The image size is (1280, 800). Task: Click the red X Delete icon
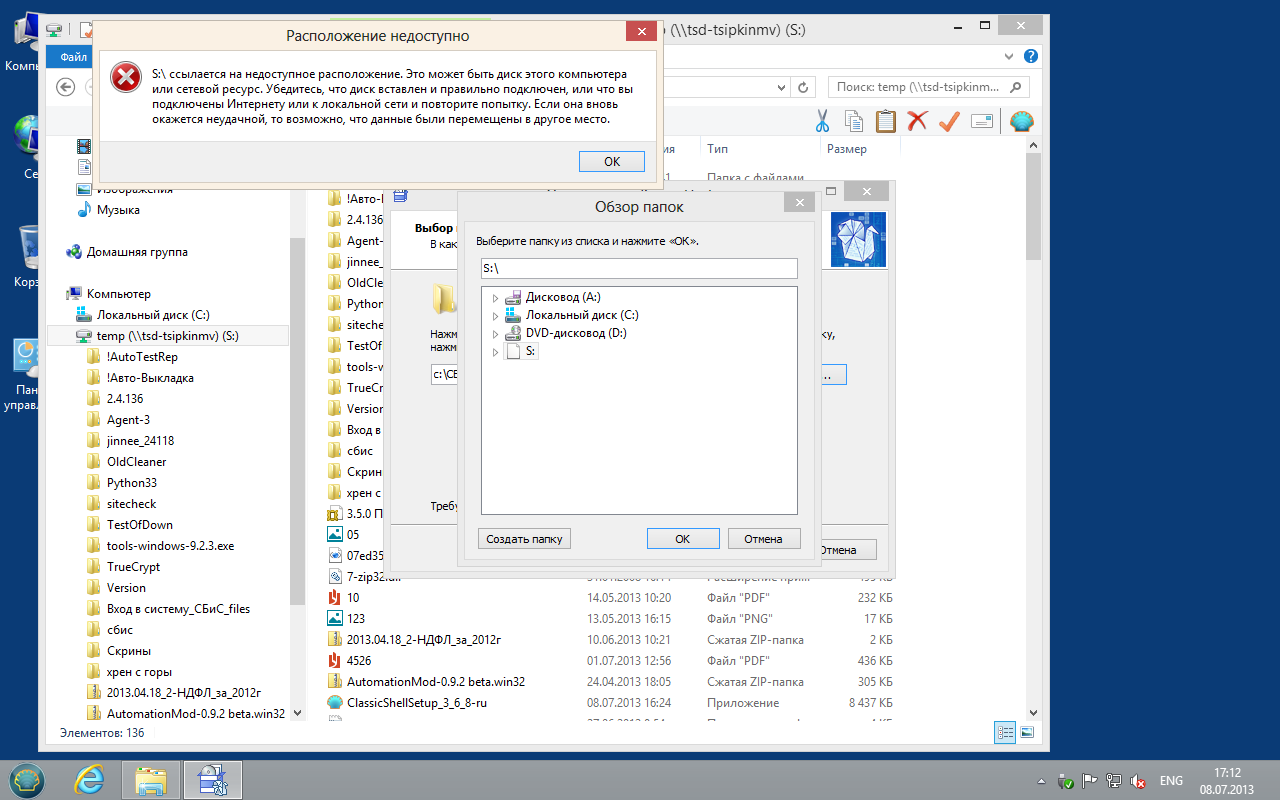(917, 121)
